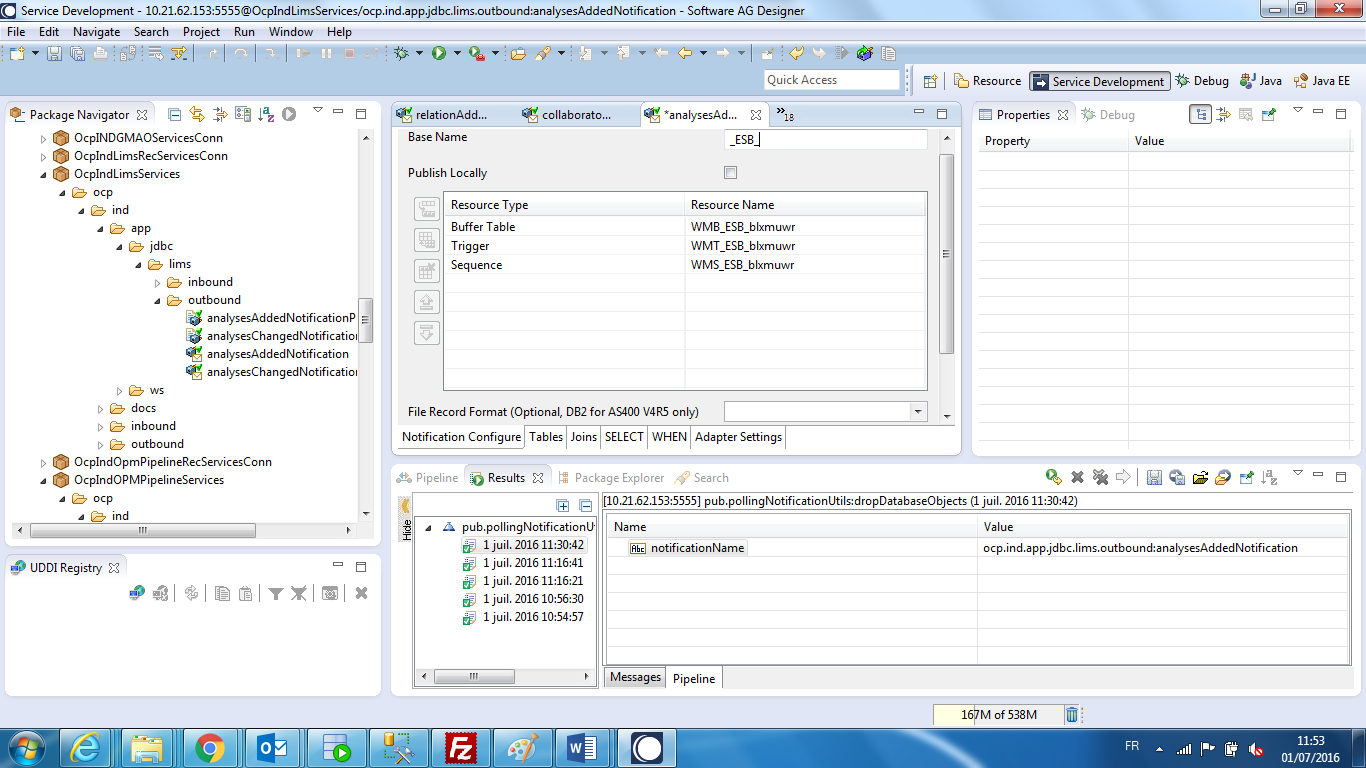Collapse the outbound folder under lims
The height and width of the screenshot is (768, 1366).
(157, 300)
